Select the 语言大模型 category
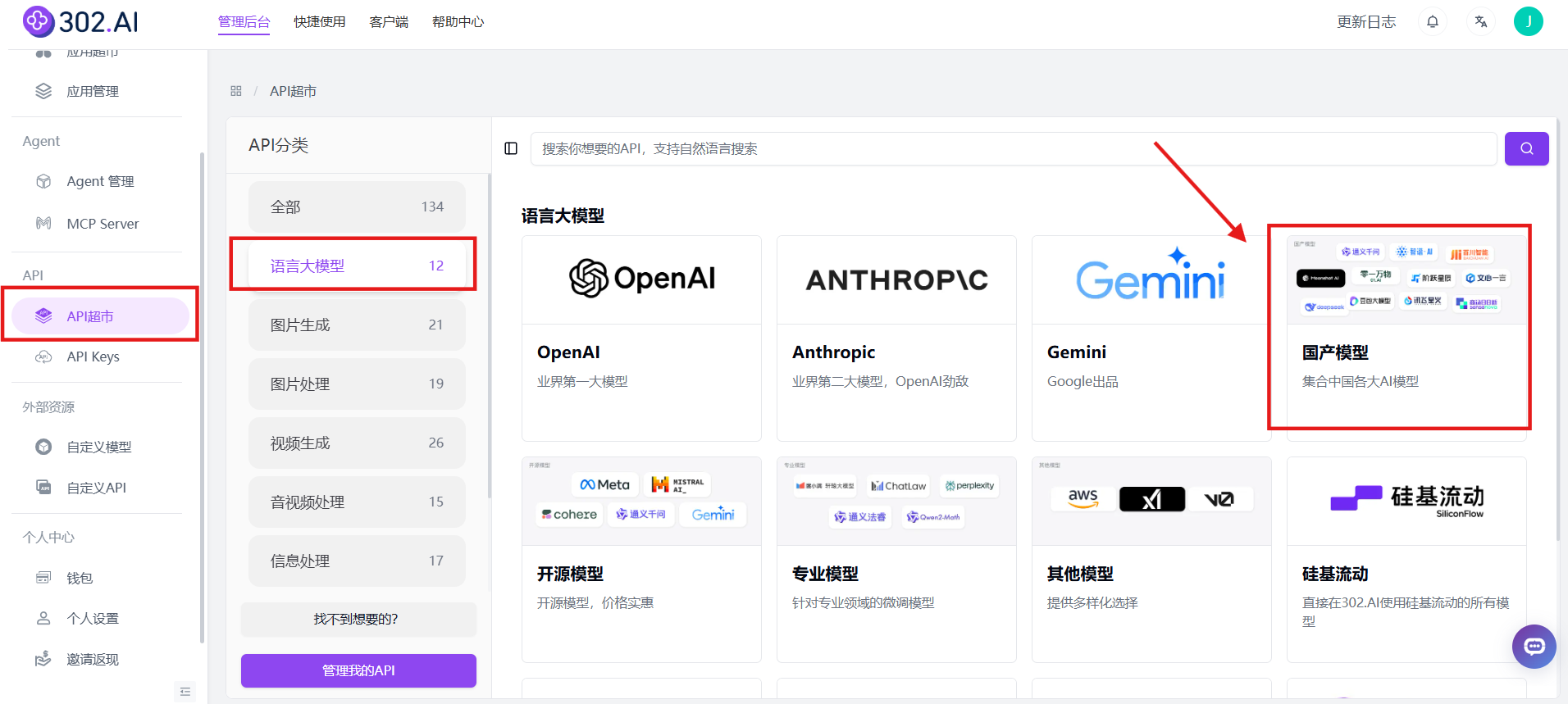The image size is (1568, 704). (357, 266)
